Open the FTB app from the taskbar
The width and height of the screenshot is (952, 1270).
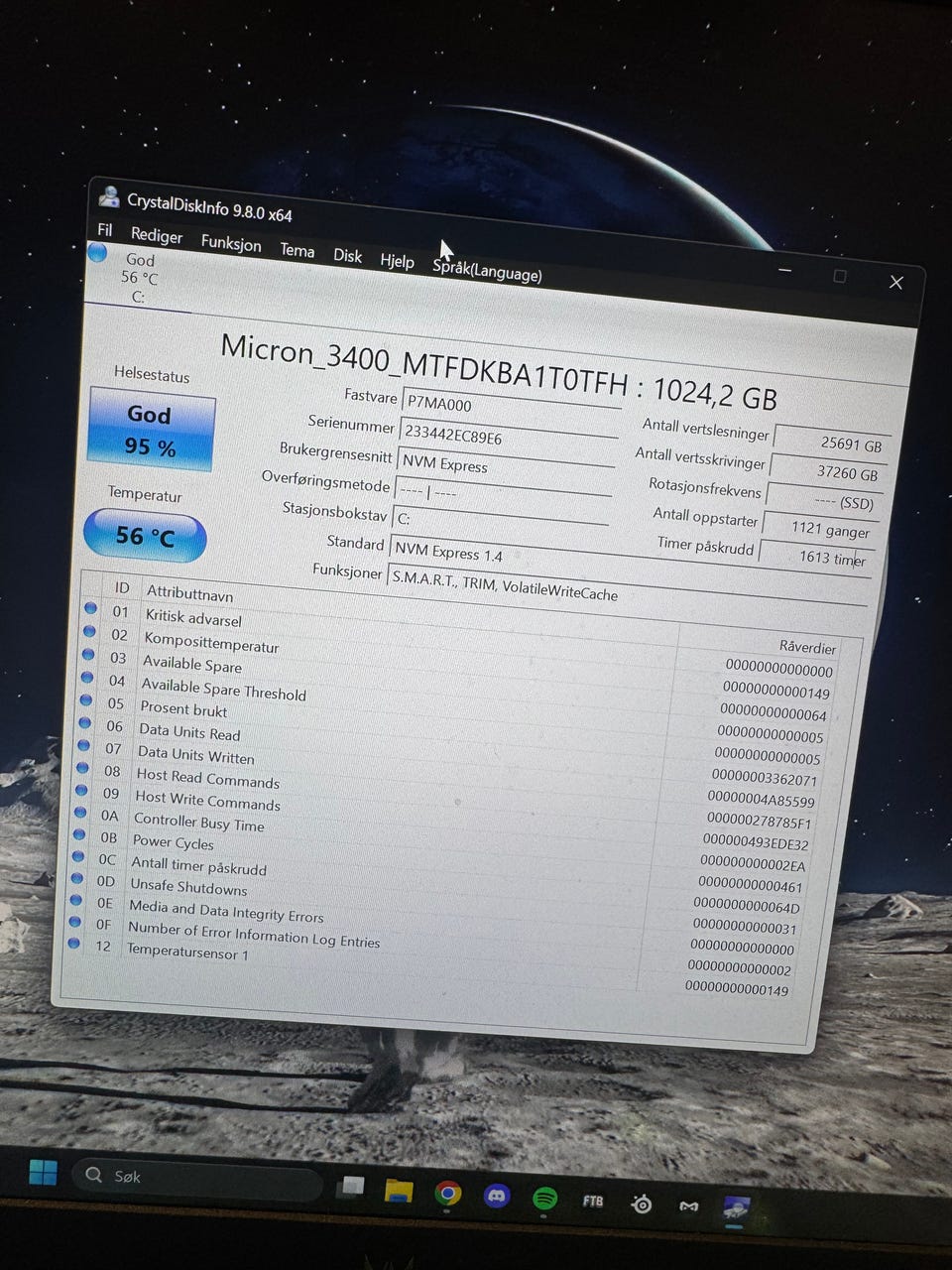click(592, 1202)
